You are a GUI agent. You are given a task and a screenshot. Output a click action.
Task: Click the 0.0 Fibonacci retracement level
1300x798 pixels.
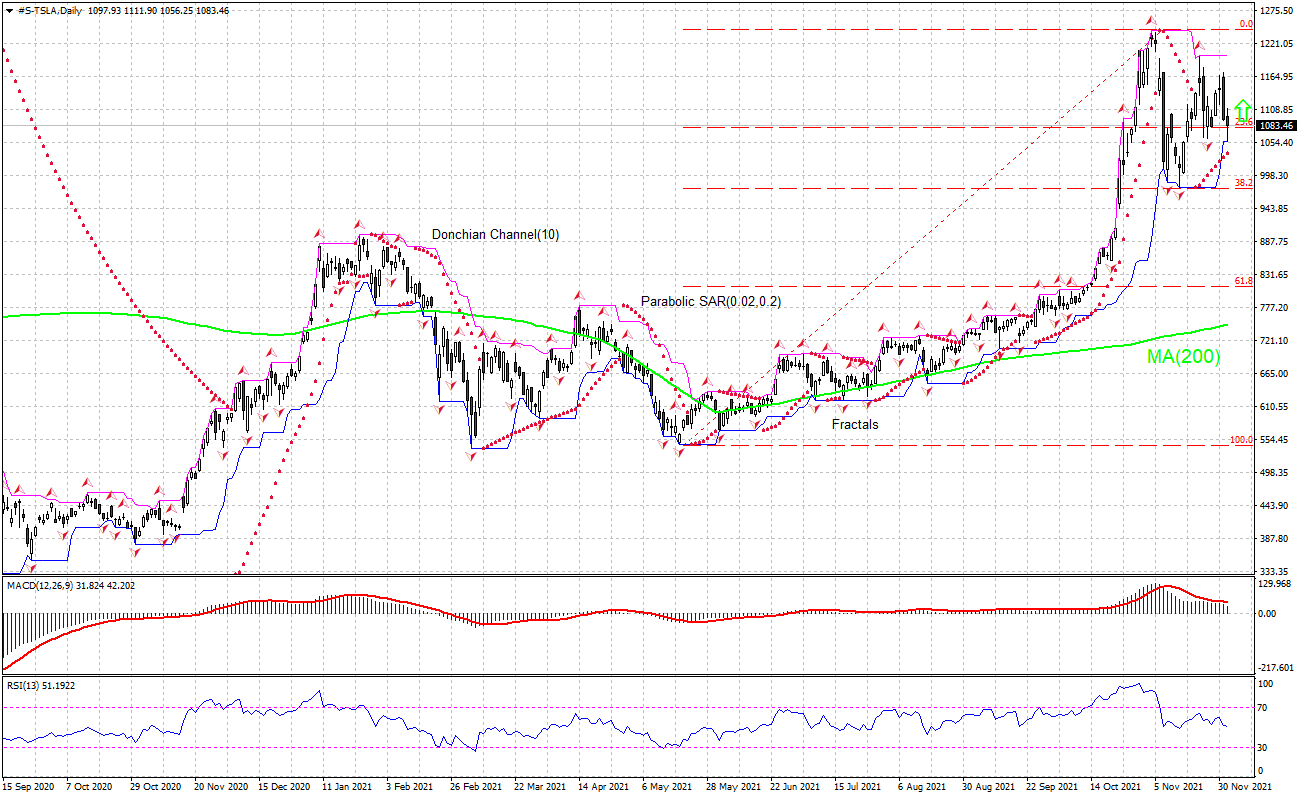pos(950,27)
